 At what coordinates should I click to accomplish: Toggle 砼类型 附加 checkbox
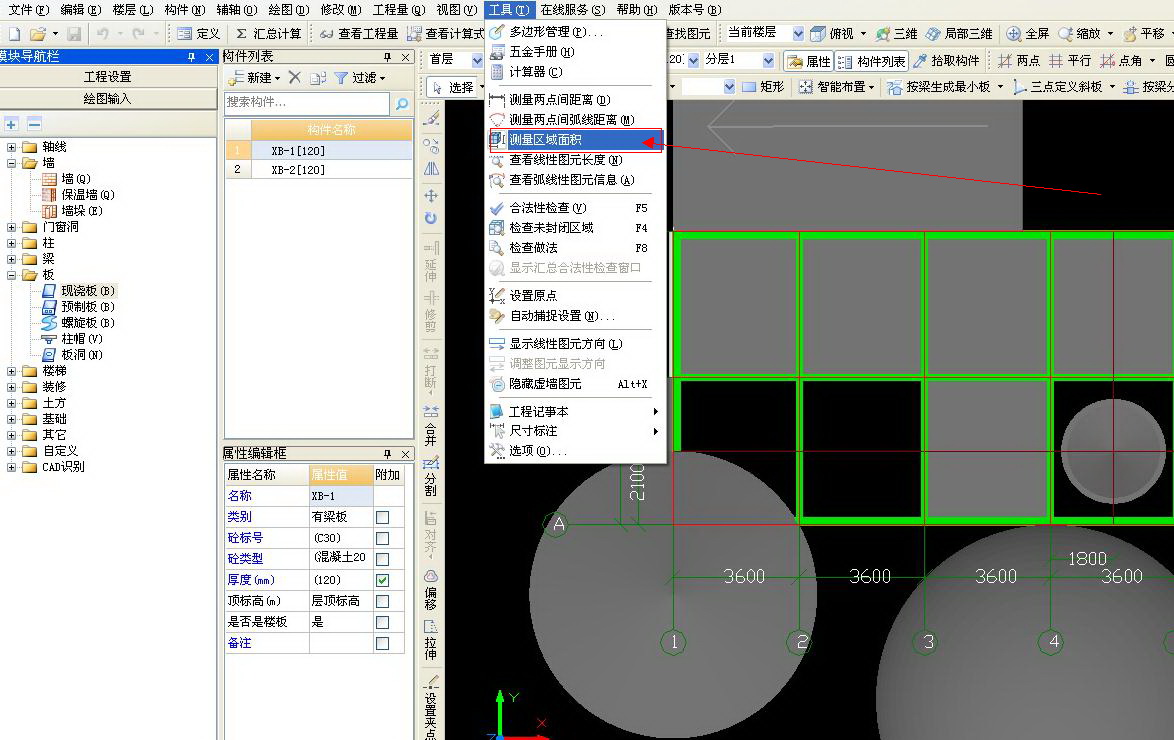point(383,559)
